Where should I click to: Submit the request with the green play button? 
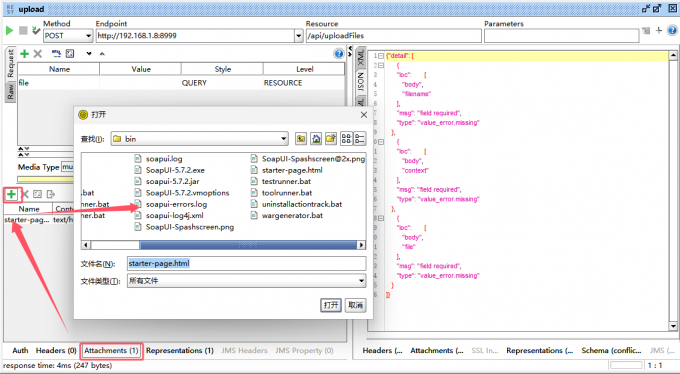10,30
